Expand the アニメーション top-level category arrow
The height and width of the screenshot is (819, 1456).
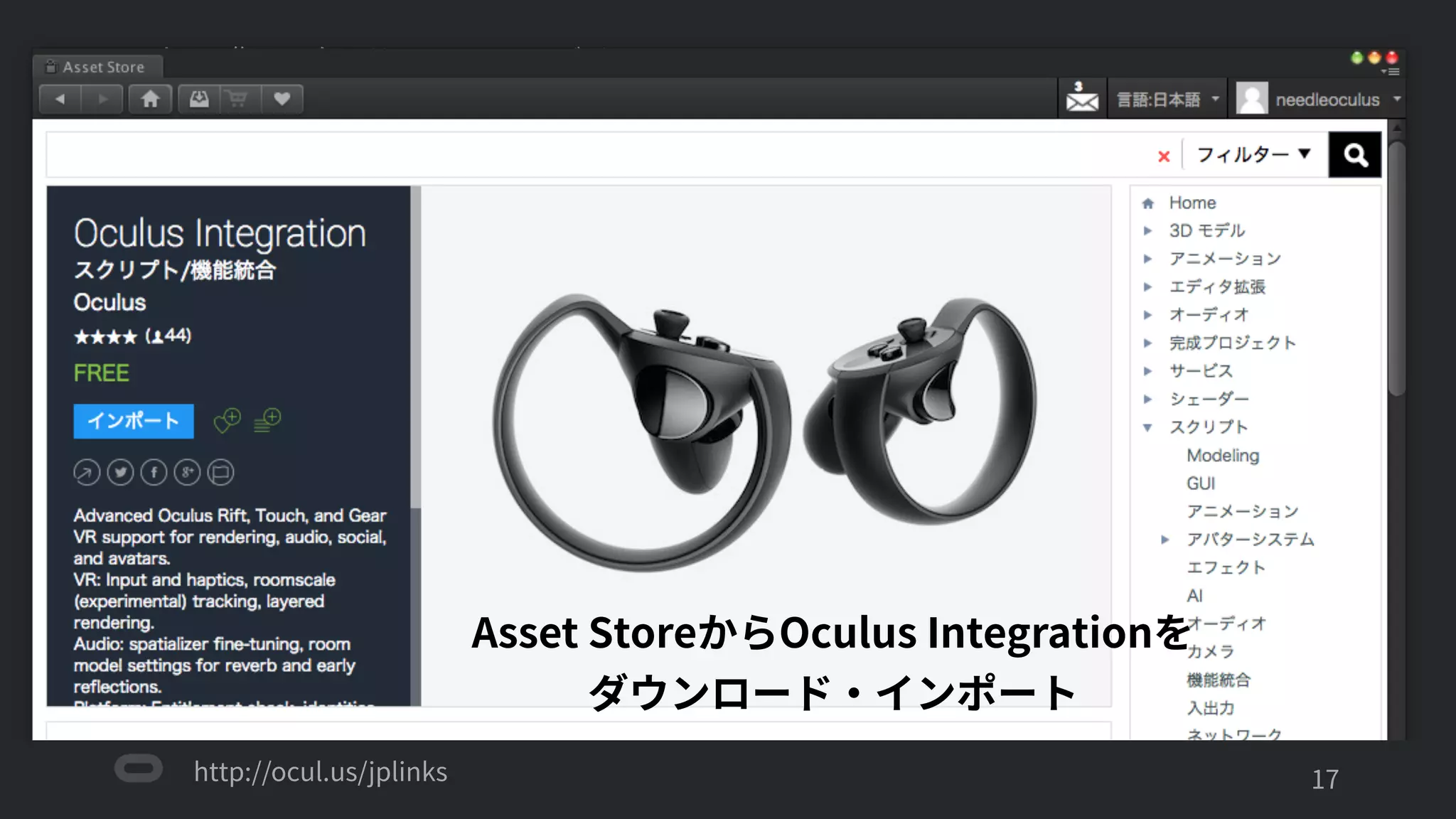tap(1147, 259)
